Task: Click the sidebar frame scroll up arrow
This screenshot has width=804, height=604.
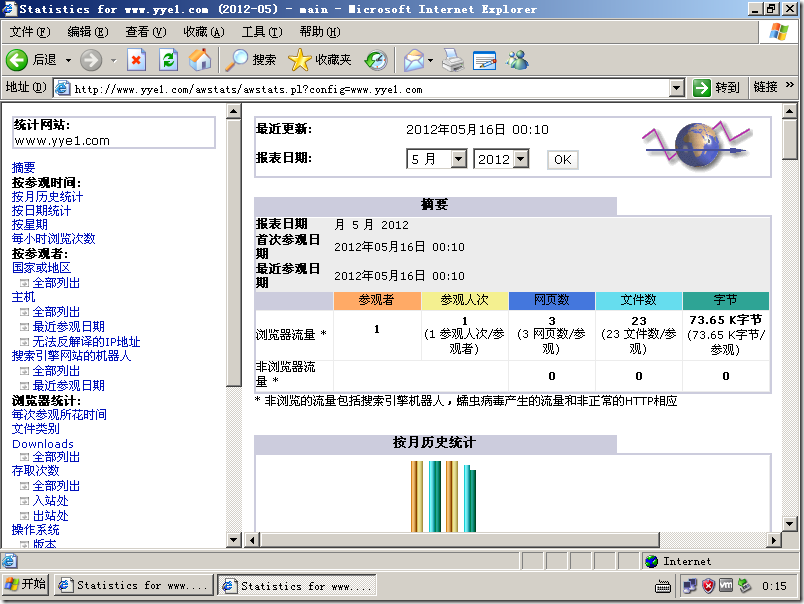Action: (x=233, y=111)
